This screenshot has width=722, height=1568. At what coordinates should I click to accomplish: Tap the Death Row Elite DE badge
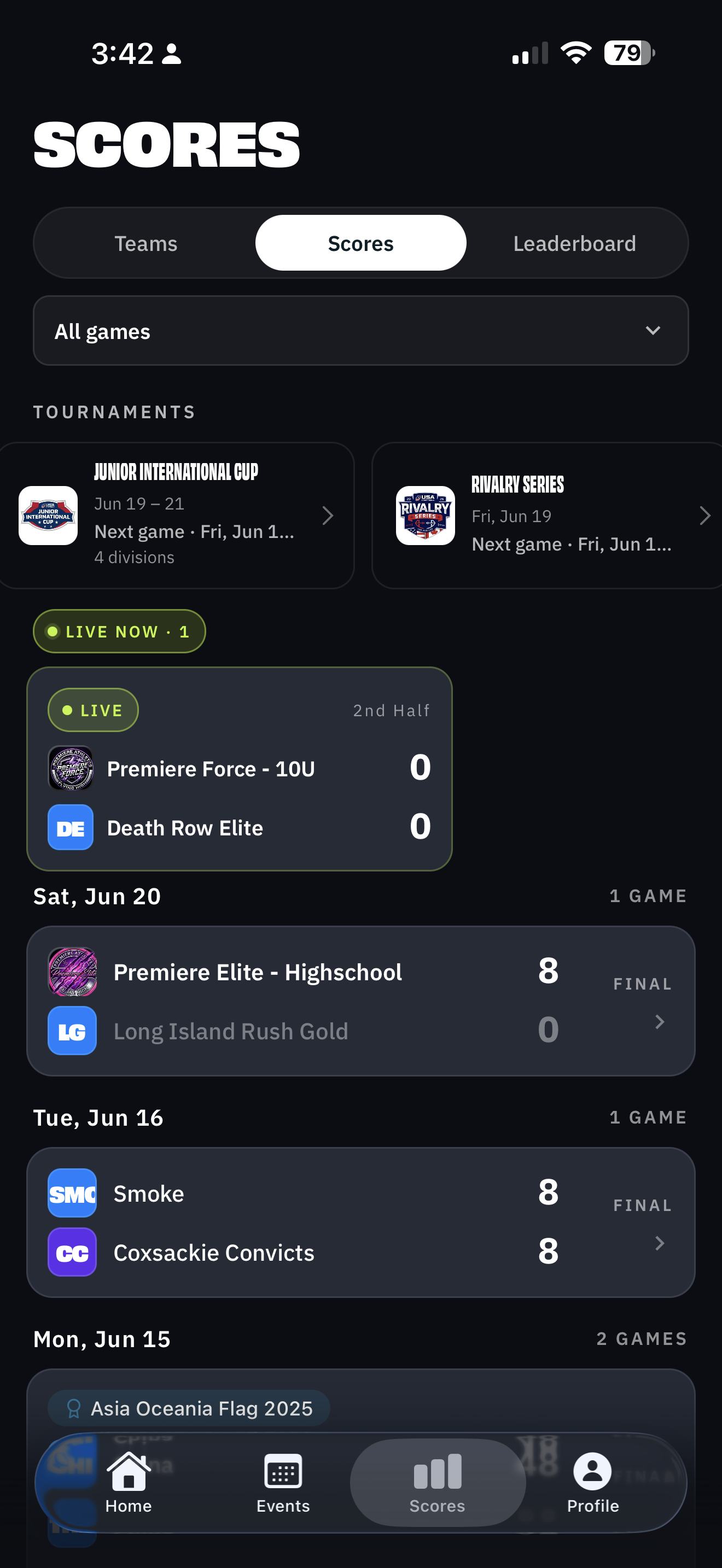point(71,827)
